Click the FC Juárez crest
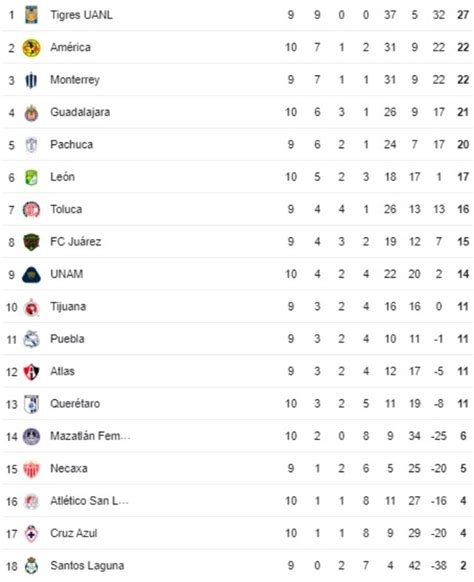 32,242
